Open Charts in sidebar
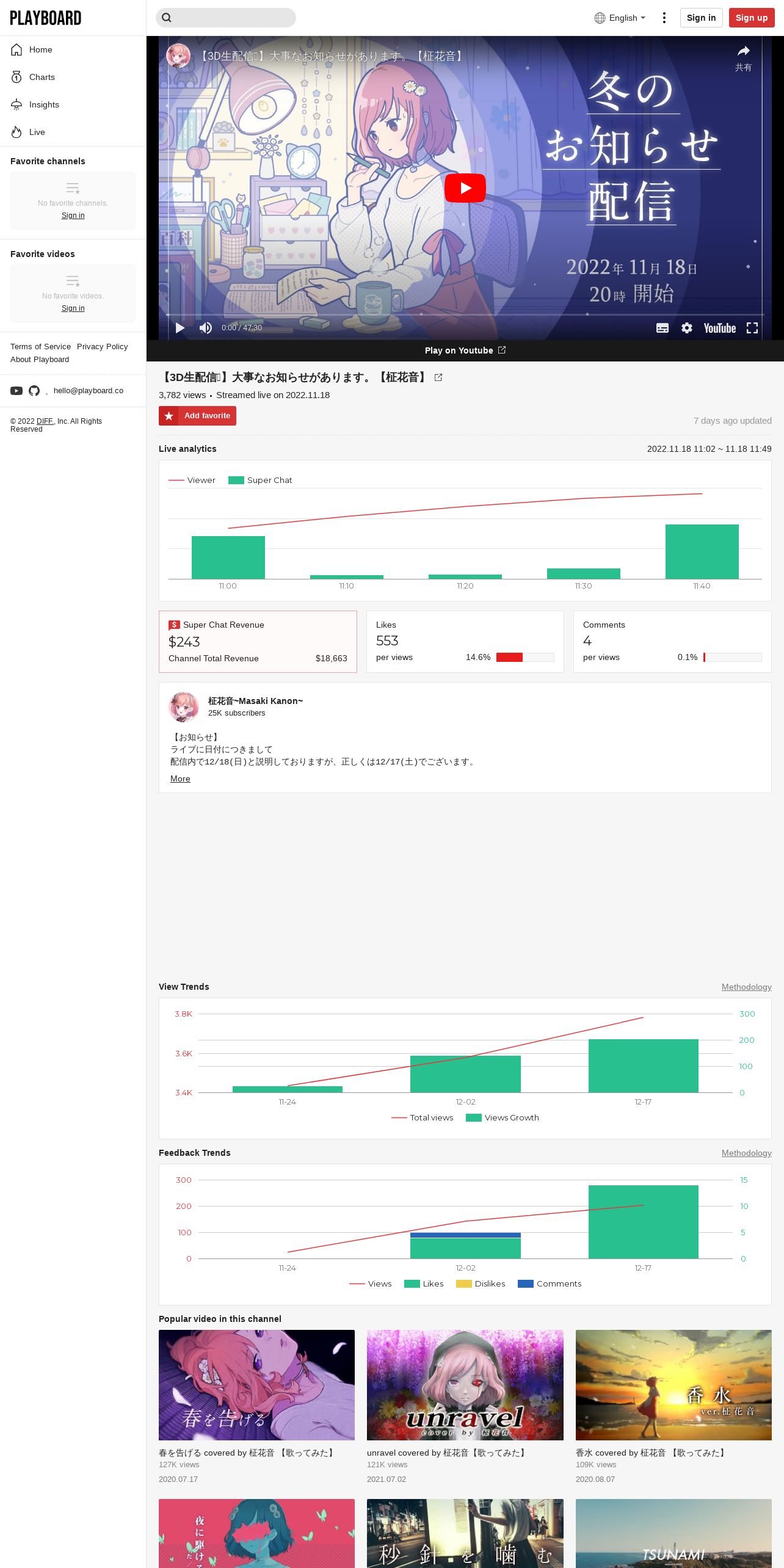Screen dimensions: 784x1568 pos(73,77)
